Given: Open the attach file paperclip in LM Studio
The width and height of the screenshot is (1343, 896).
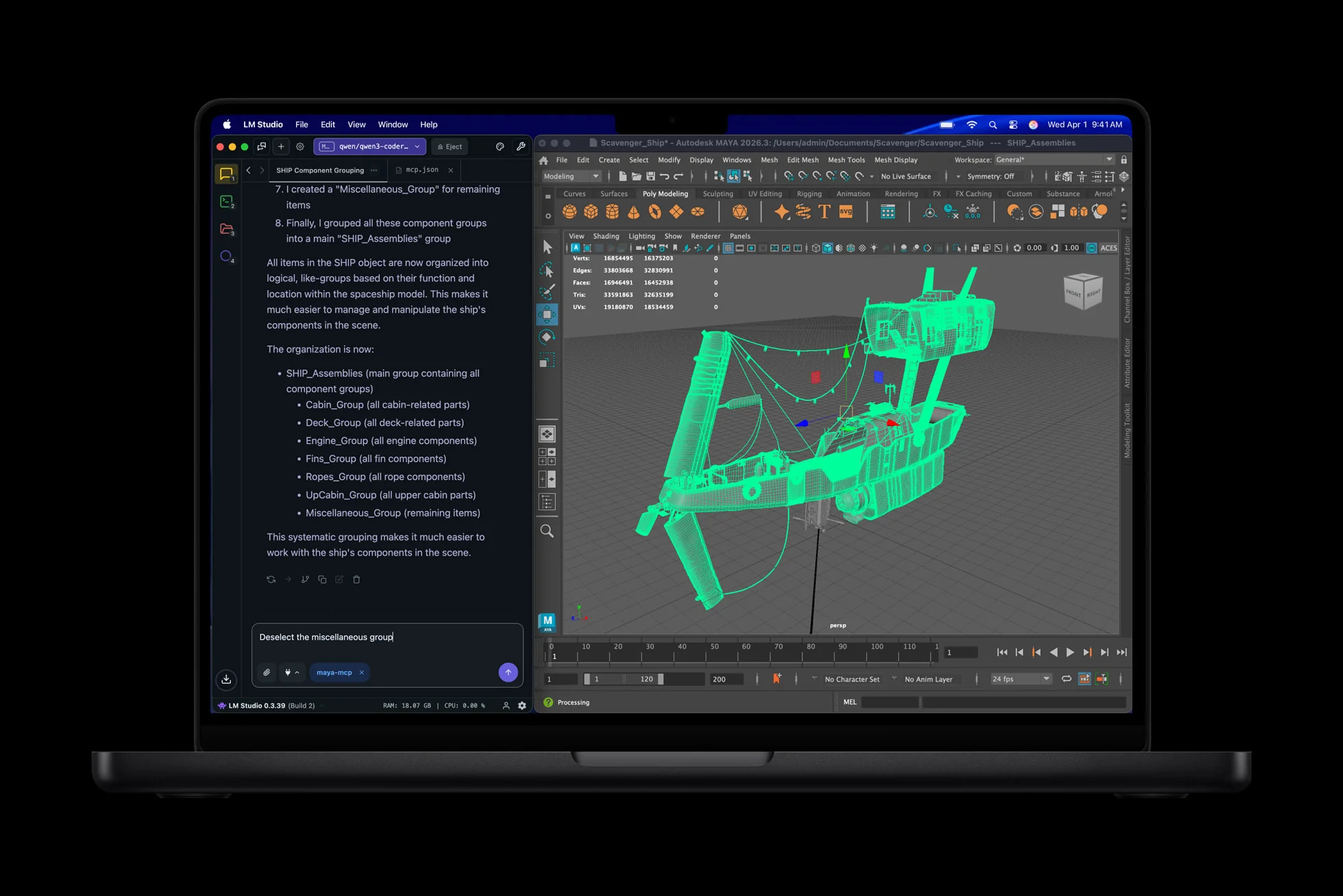Looking at the screenshot, I should pos(267,672).
